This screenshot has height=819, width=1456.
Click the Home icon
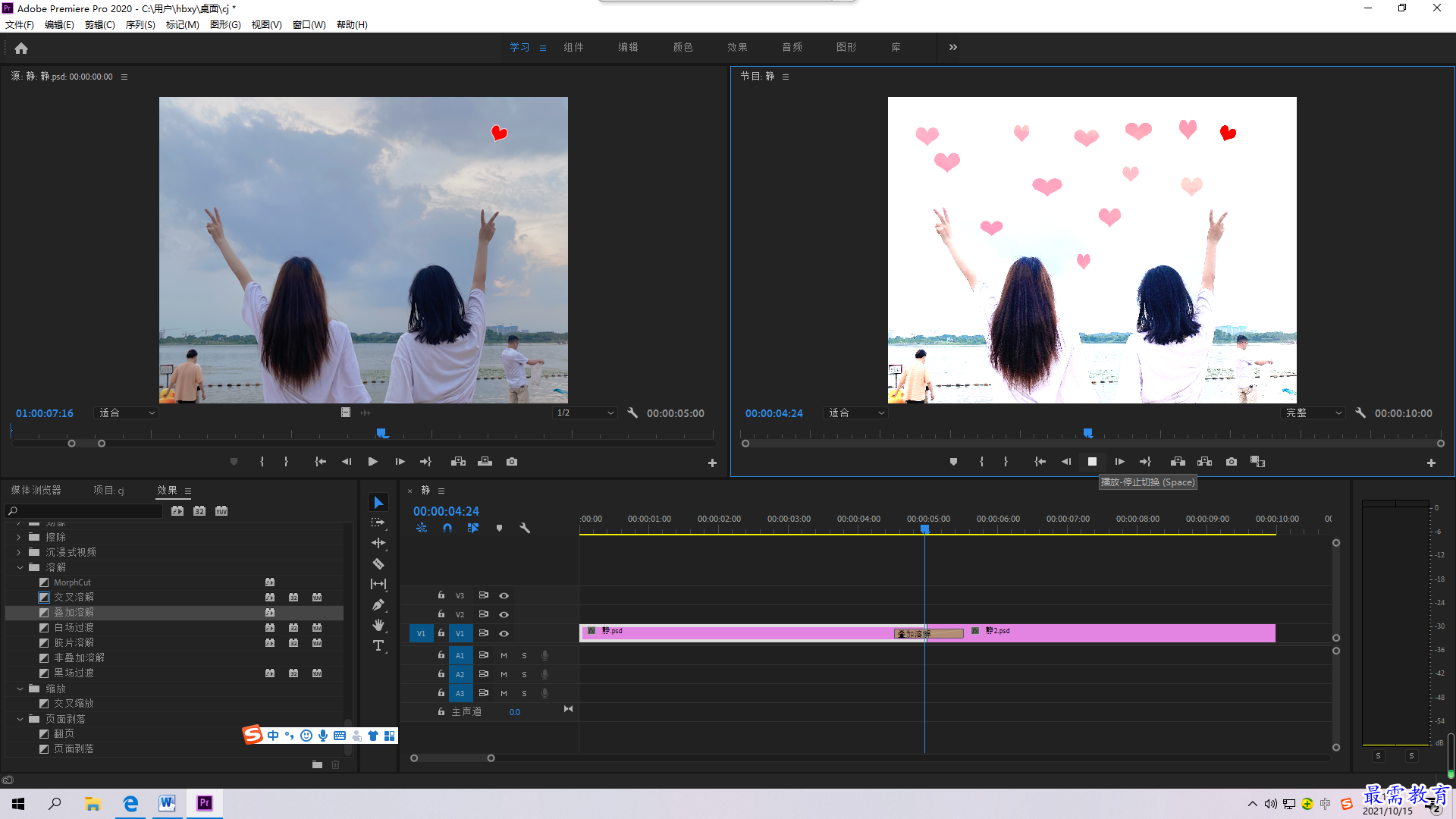pos(21,48)
